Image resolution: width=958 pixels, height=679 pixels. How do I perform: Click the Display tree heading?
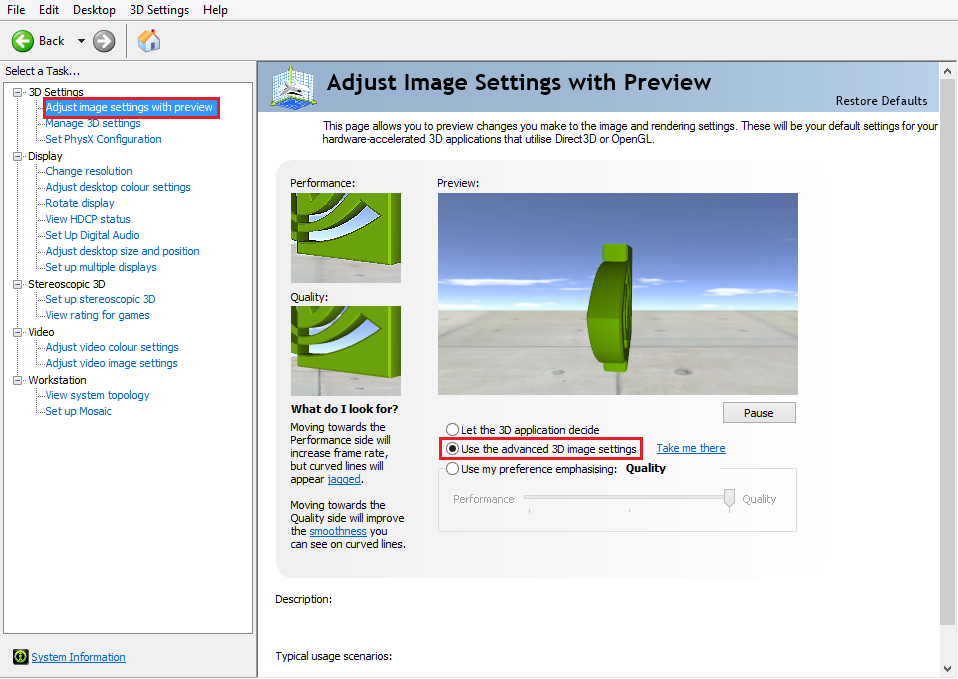(45, 156)
